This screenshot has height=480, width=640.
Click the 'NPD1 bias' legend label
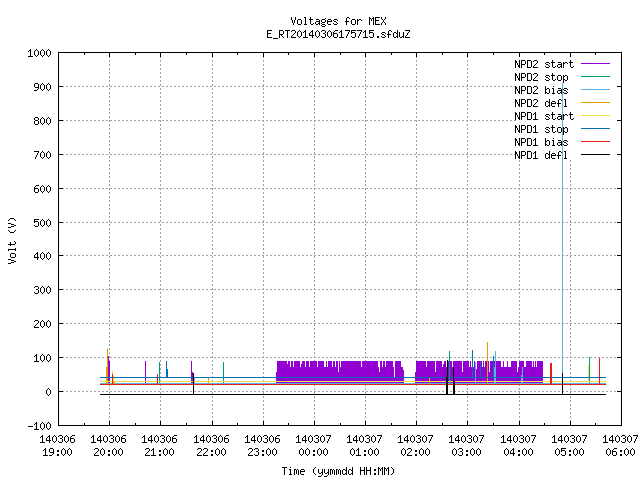541,142
